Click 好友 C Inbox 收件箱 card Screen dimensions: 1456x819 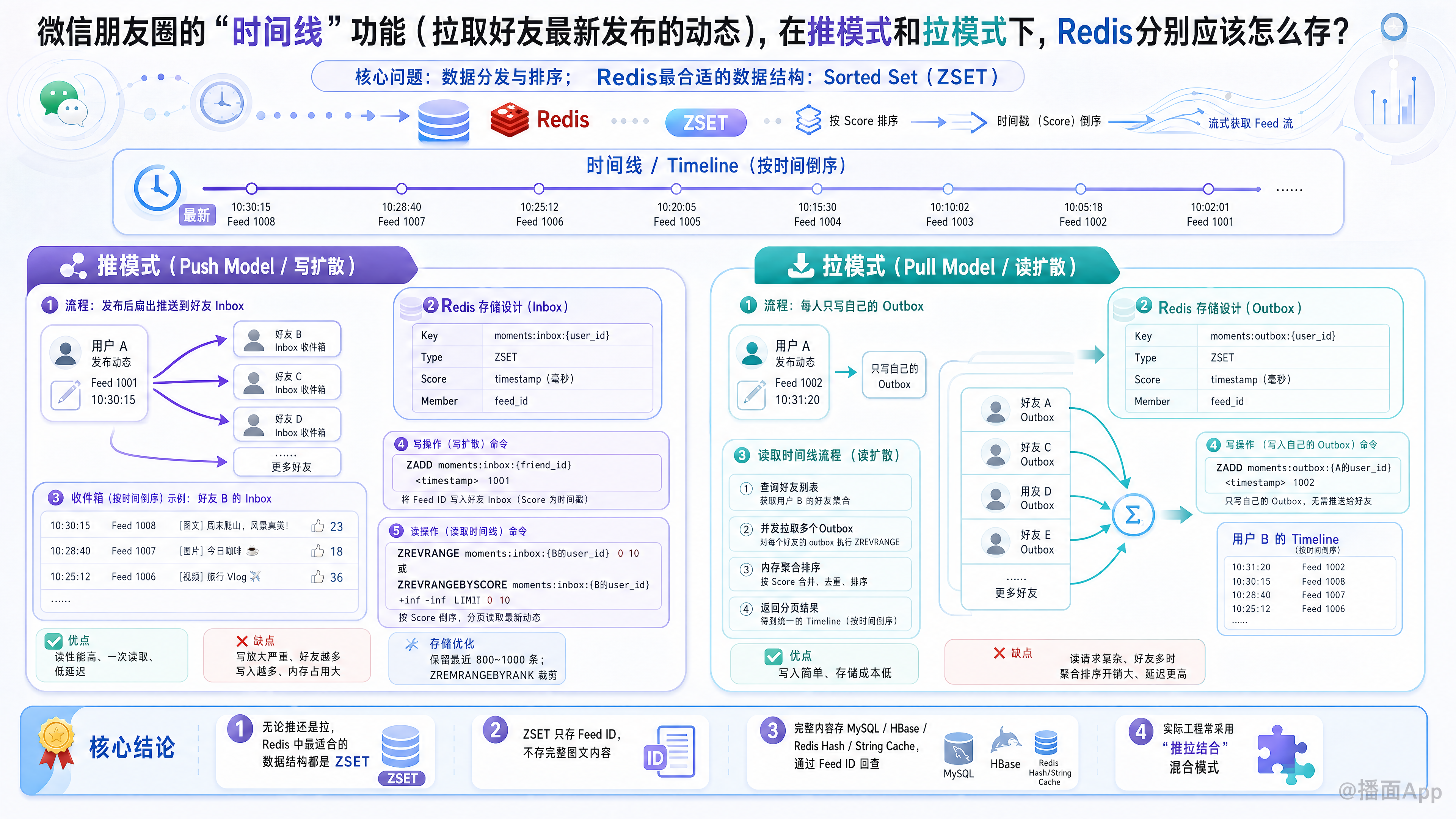(287, 382)
